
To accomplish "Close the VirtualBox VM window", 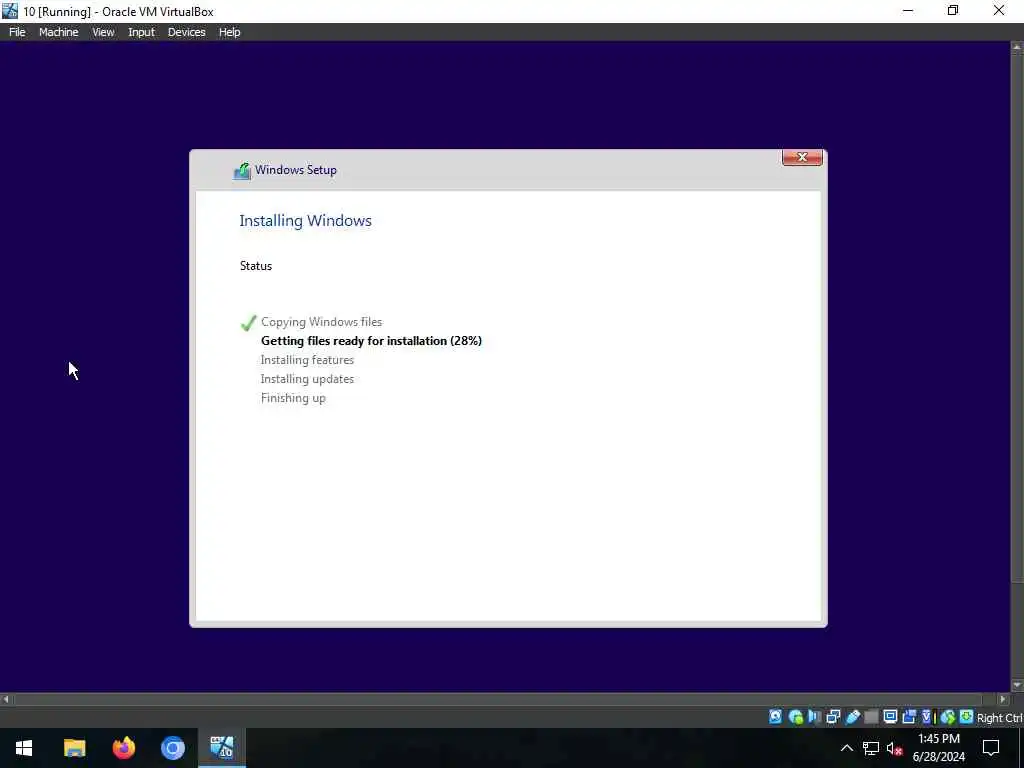I will pos(999,11).
